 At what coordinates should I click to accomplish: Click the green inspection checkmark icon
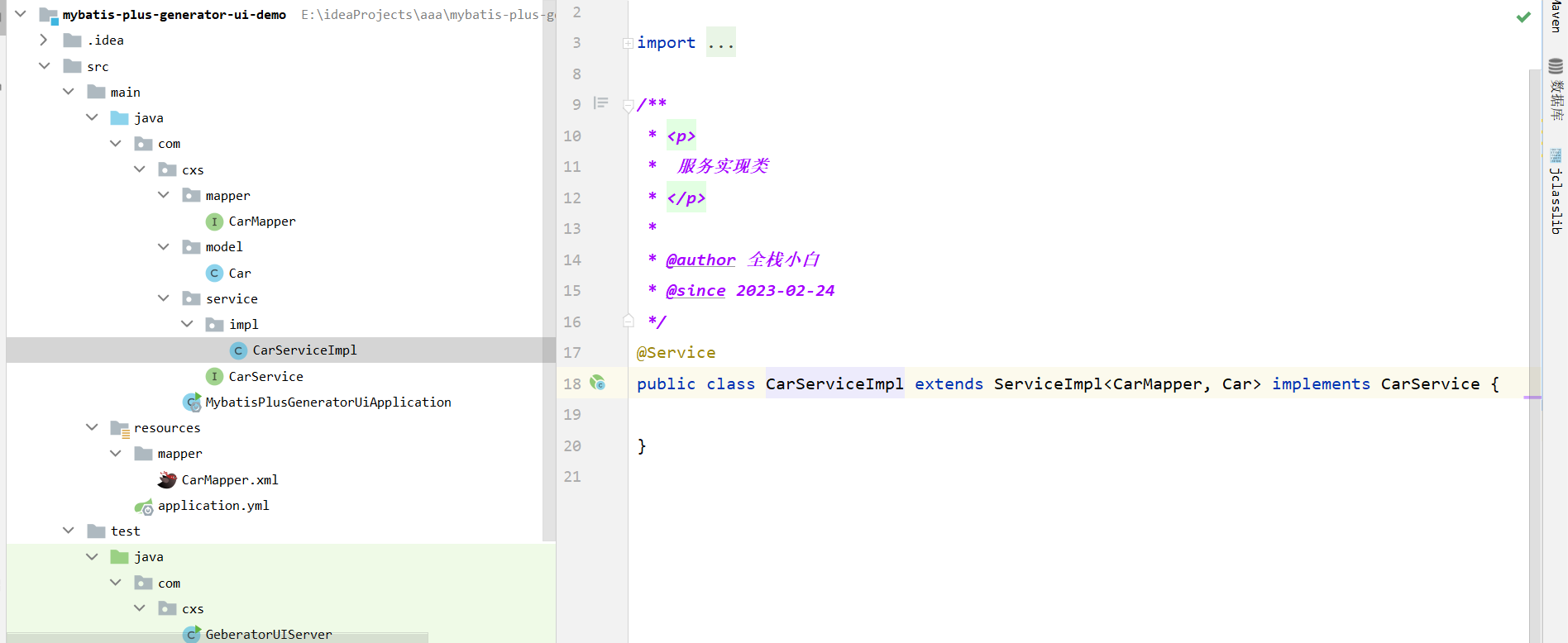coord(1523,17)
